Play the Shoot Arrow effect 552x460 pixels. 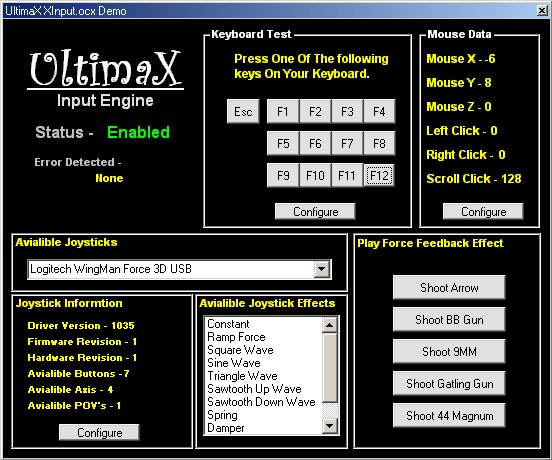(449, 288)
